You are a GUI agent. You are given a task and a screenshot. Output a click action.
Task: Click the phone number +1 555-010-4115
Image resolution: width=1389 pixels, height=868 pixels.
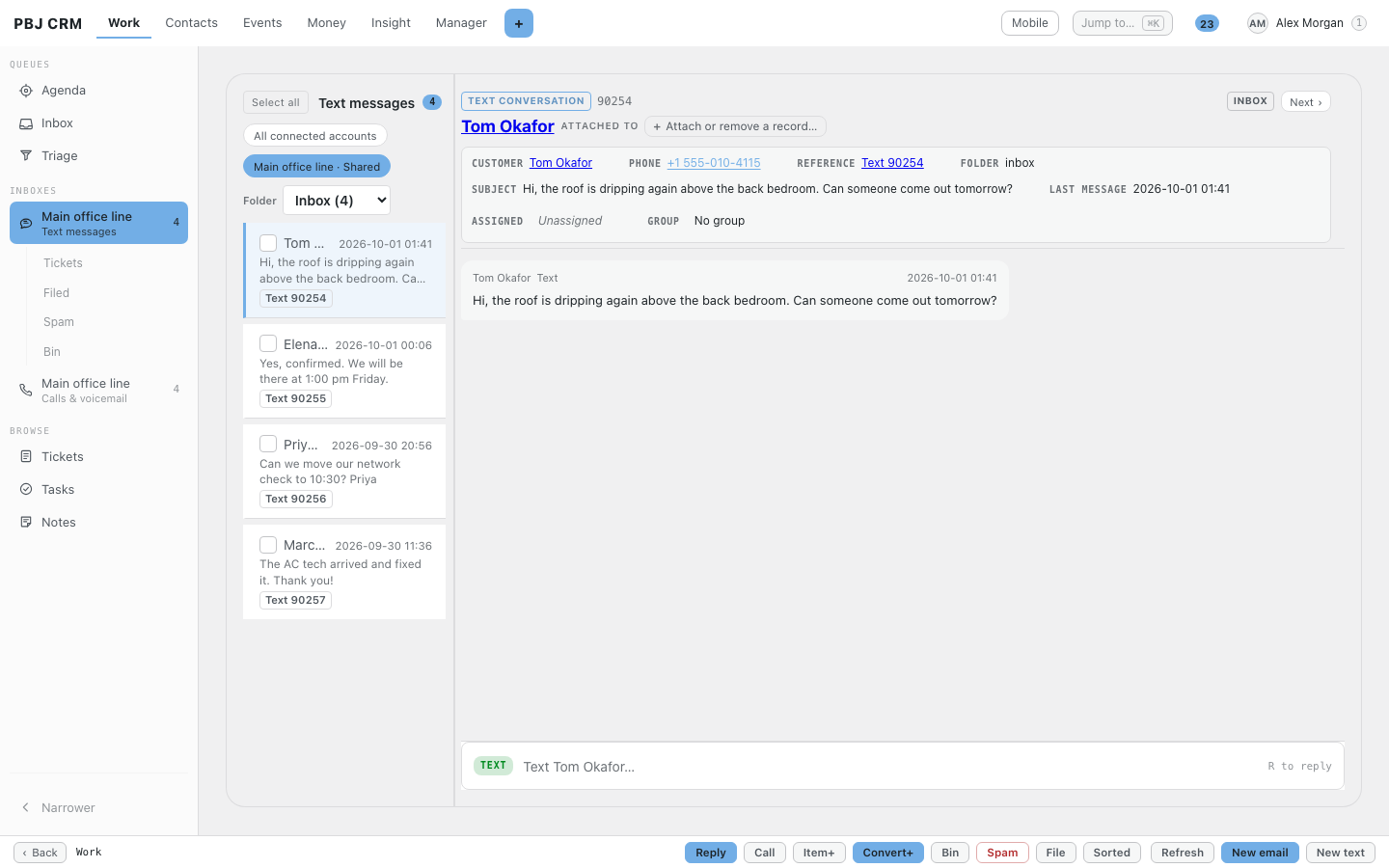714,163
